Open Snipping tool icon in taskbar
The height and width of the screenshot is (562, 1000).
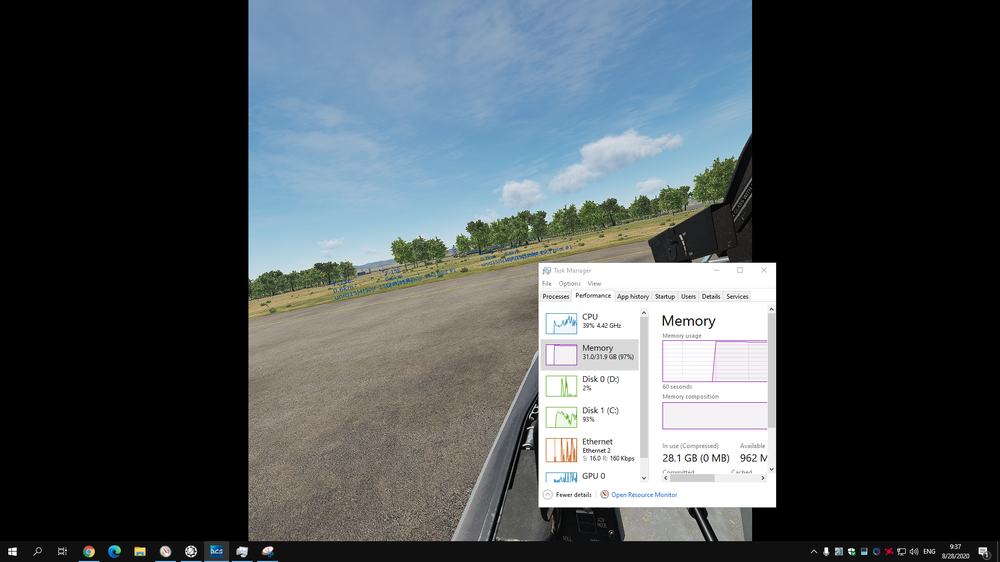[268, 551]
